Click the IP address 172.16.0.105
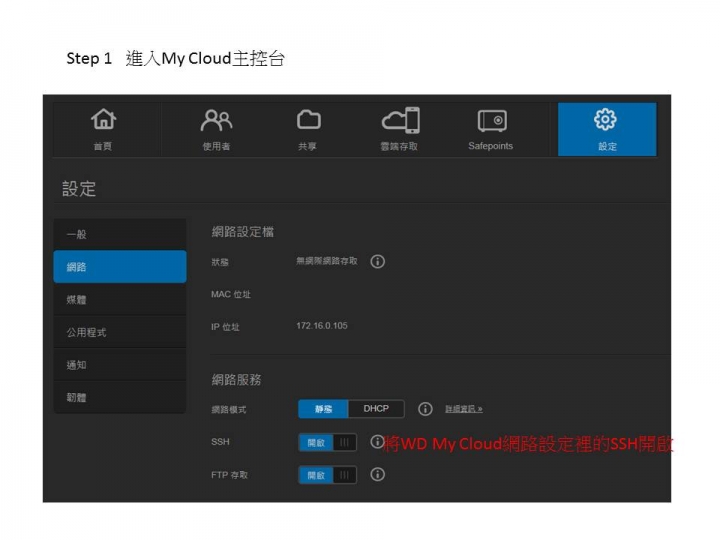The height and width of the screenshot is (540, 720). 322,326
